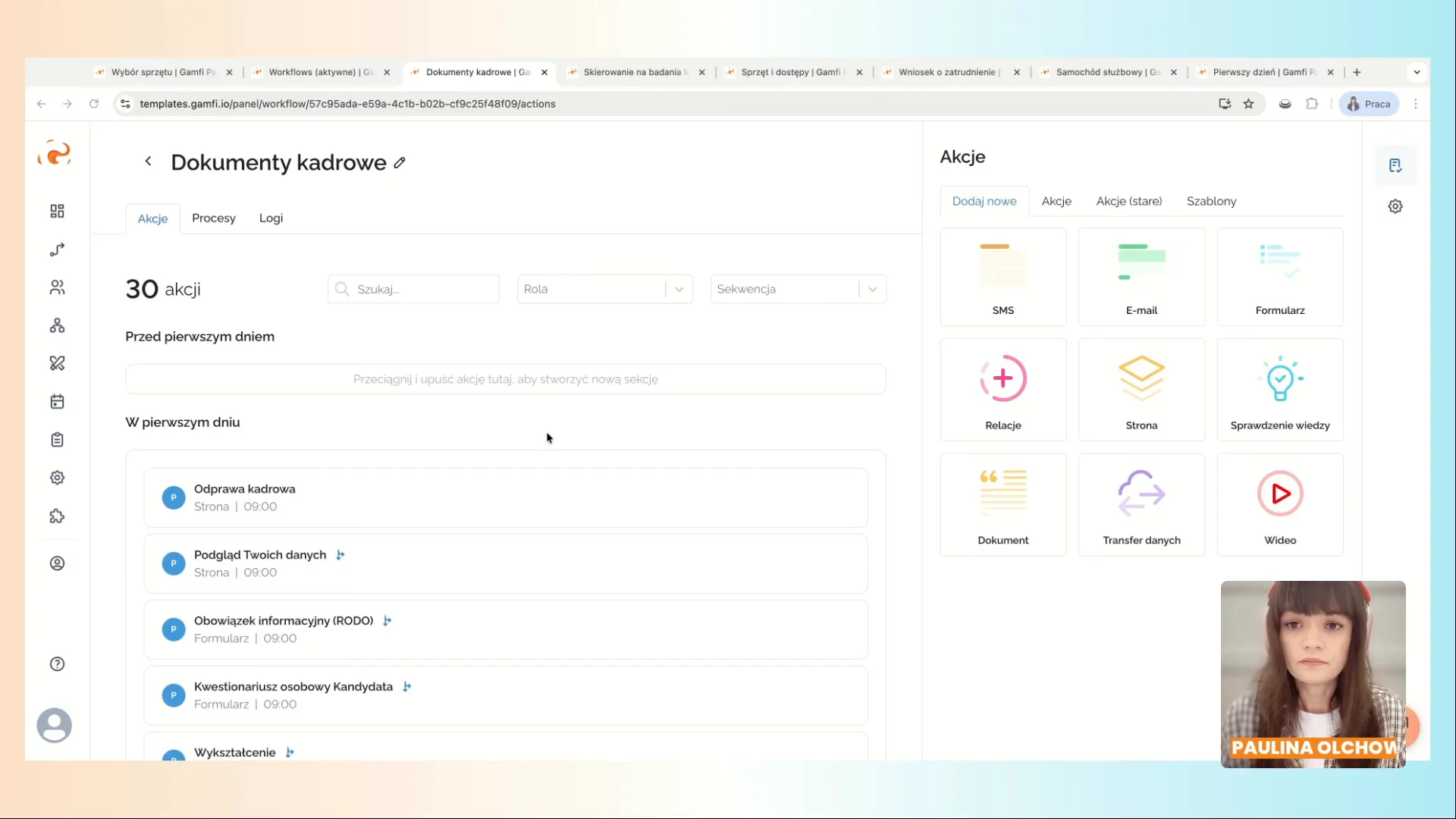Expand the Rola filter dropdown
This screenshot has width=1456, height=819.
679,289
